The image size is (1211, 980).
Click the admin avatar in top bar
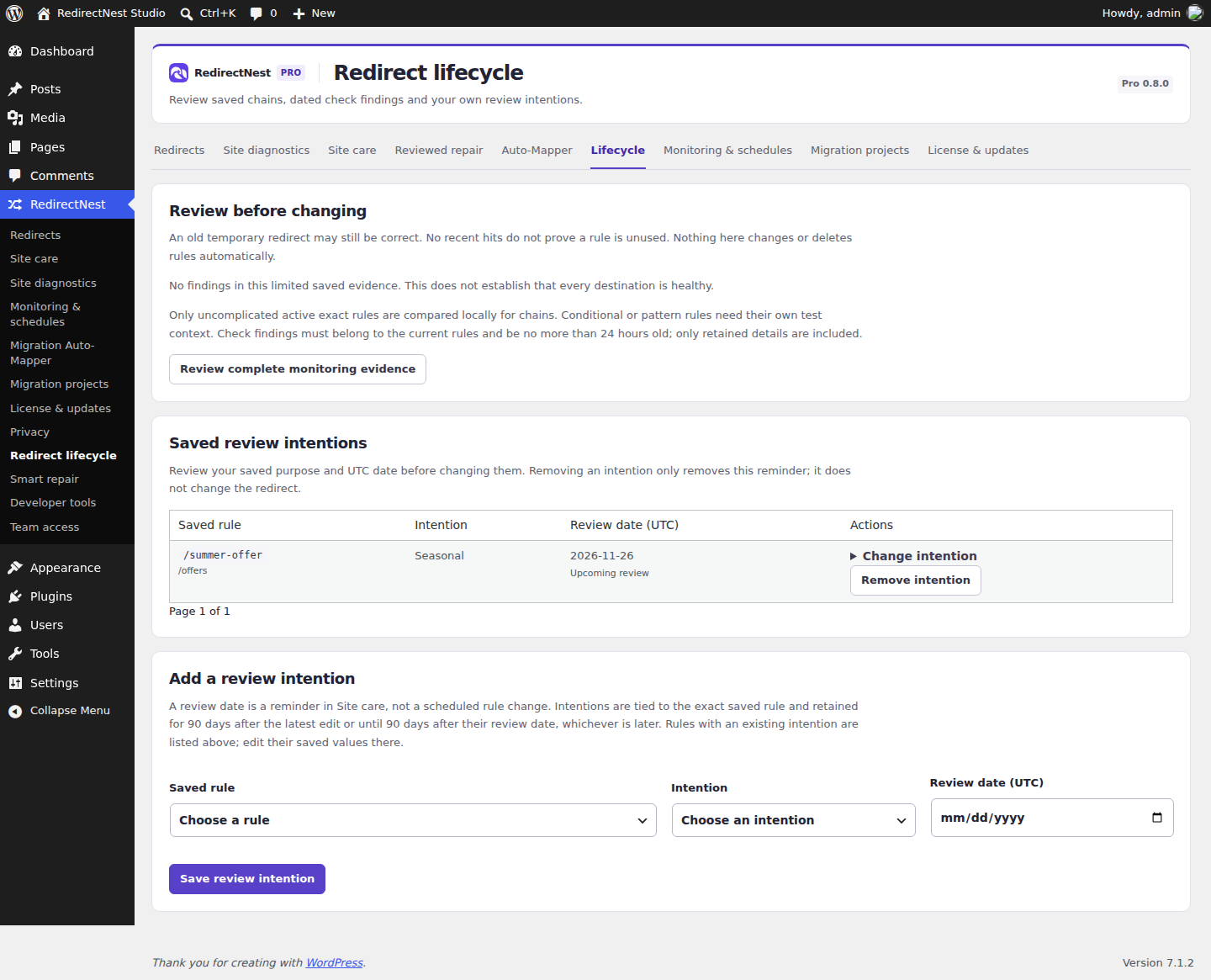coord(1195,13)
